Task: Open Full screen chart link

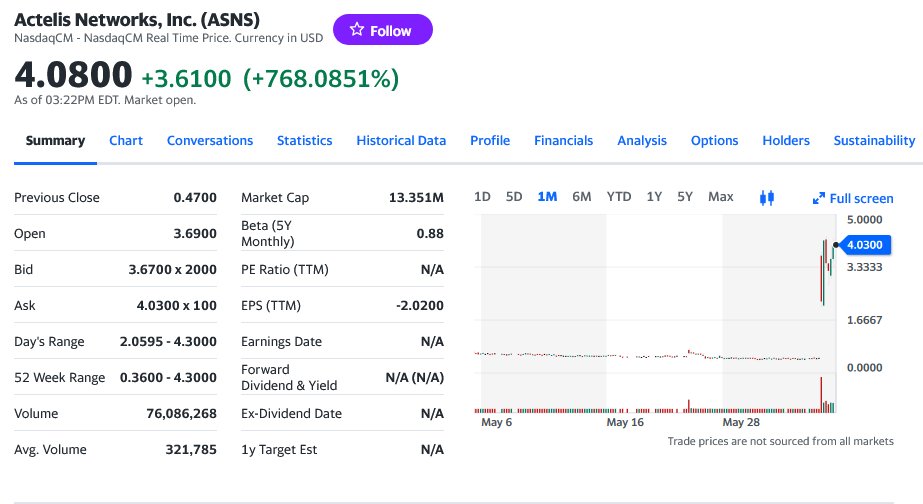Action: click(x=853, y=199)
